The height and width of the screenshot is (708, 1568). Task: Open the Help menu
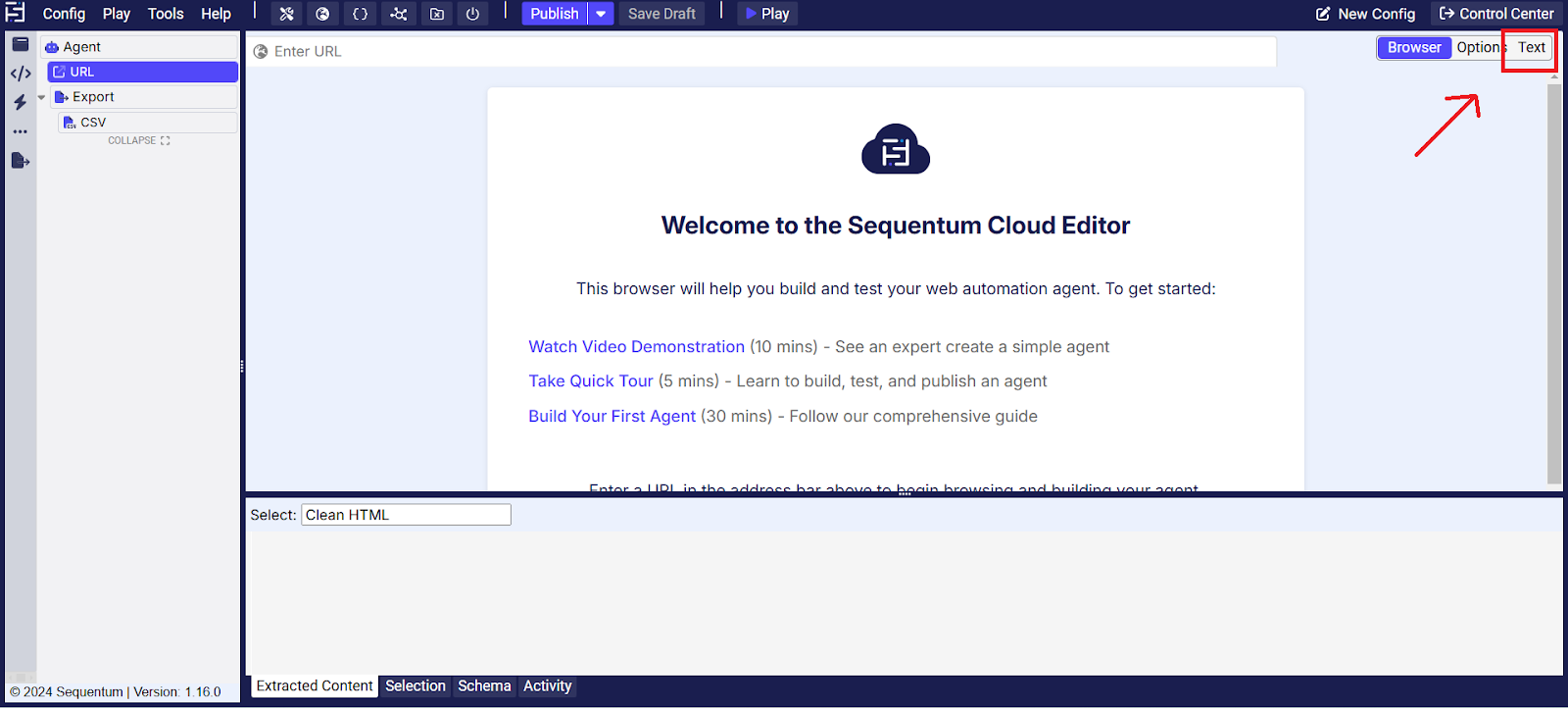point(216,14)
